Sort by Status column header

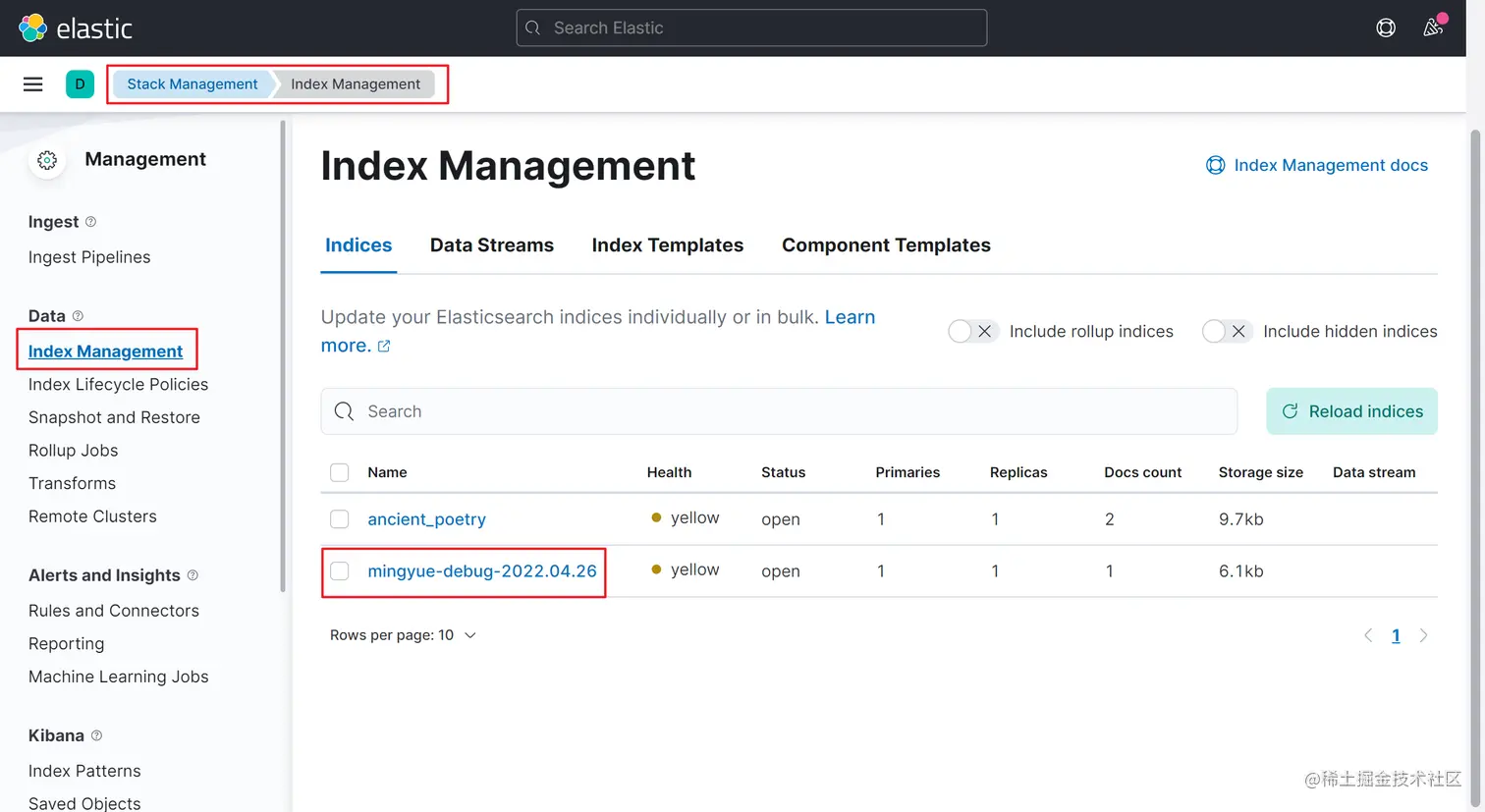[x=783, y=472]
